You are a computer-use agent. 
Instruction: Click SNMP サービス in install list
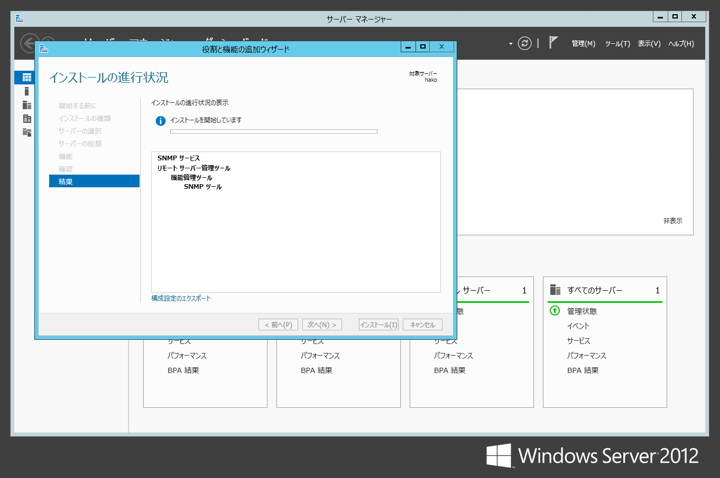click(179, 158)
